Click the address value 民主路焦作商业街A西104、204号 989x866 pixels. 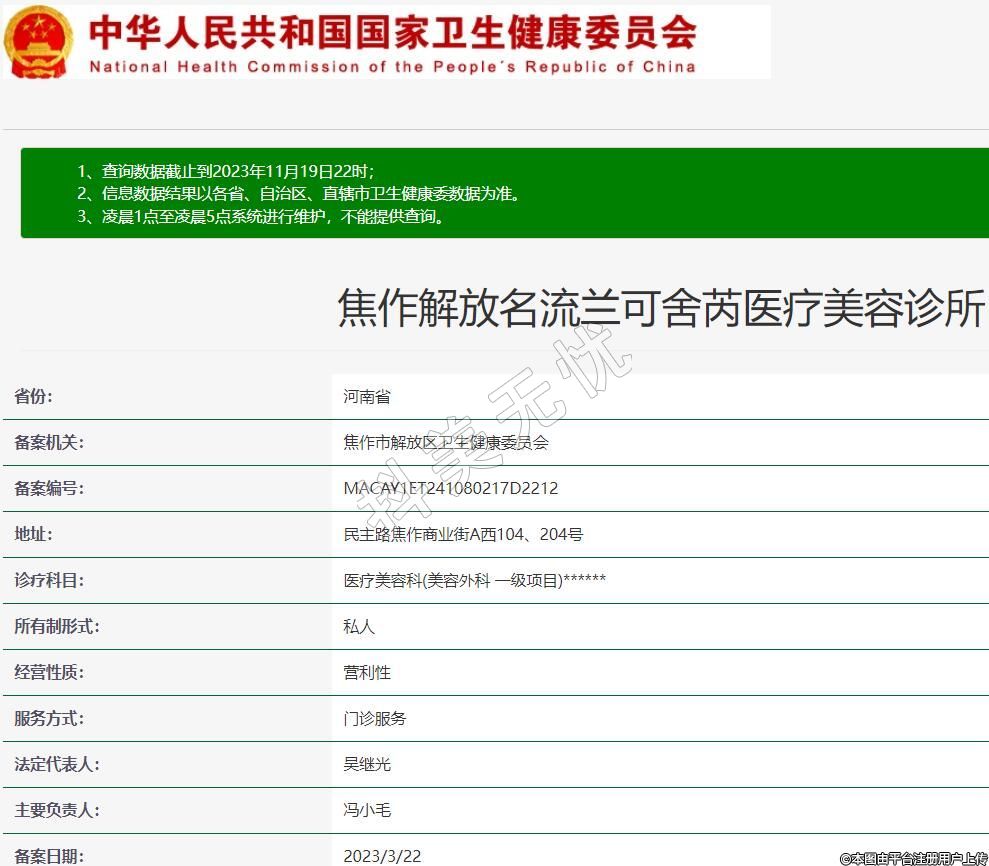[x=463, y=534]
